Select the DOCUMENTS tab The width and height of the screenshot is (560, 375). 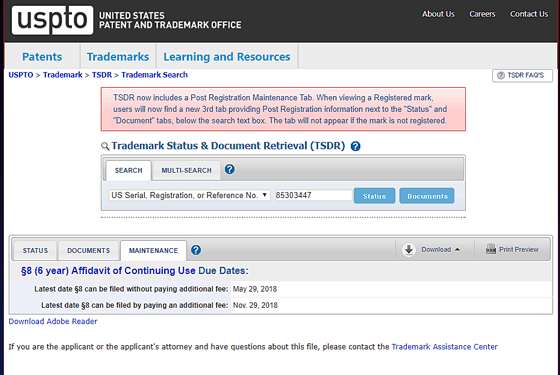(x=89, y=250)
